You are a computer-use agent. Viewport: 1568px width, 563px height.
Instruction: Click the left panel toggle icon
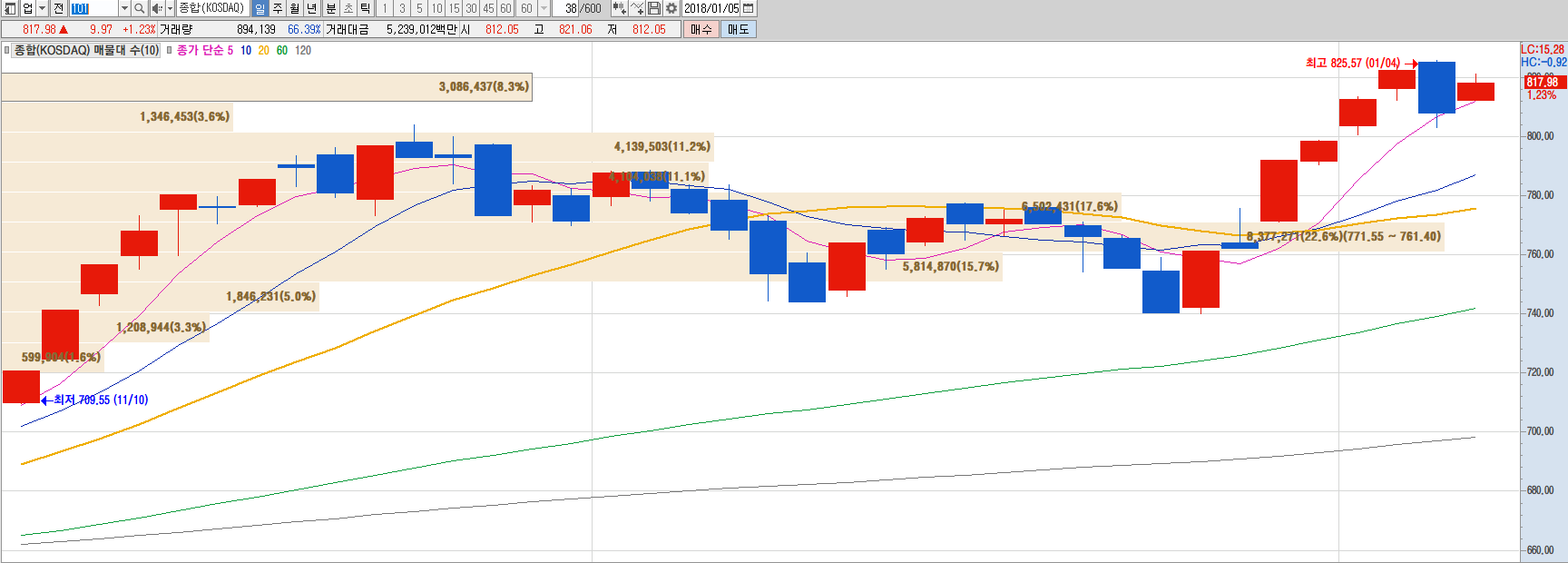click(x=10, y=8)
